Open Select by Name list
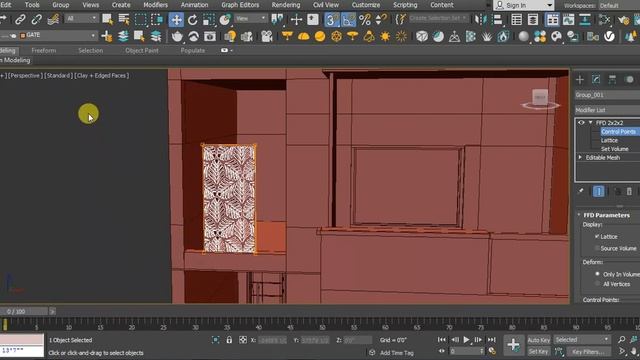Viewport: 640px width, 360px height. tap(124, 19)
